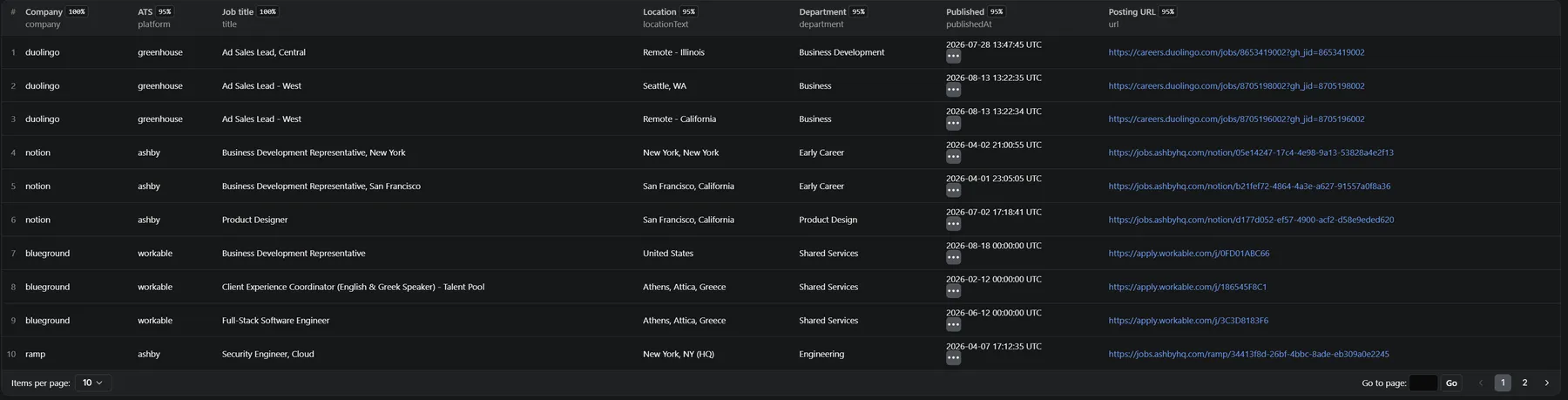The height and width of the screenshot is (400, 1568).
Task: Open ellipsis menu for 2026-08-13 13:22:35 published date
Action: 953,90
